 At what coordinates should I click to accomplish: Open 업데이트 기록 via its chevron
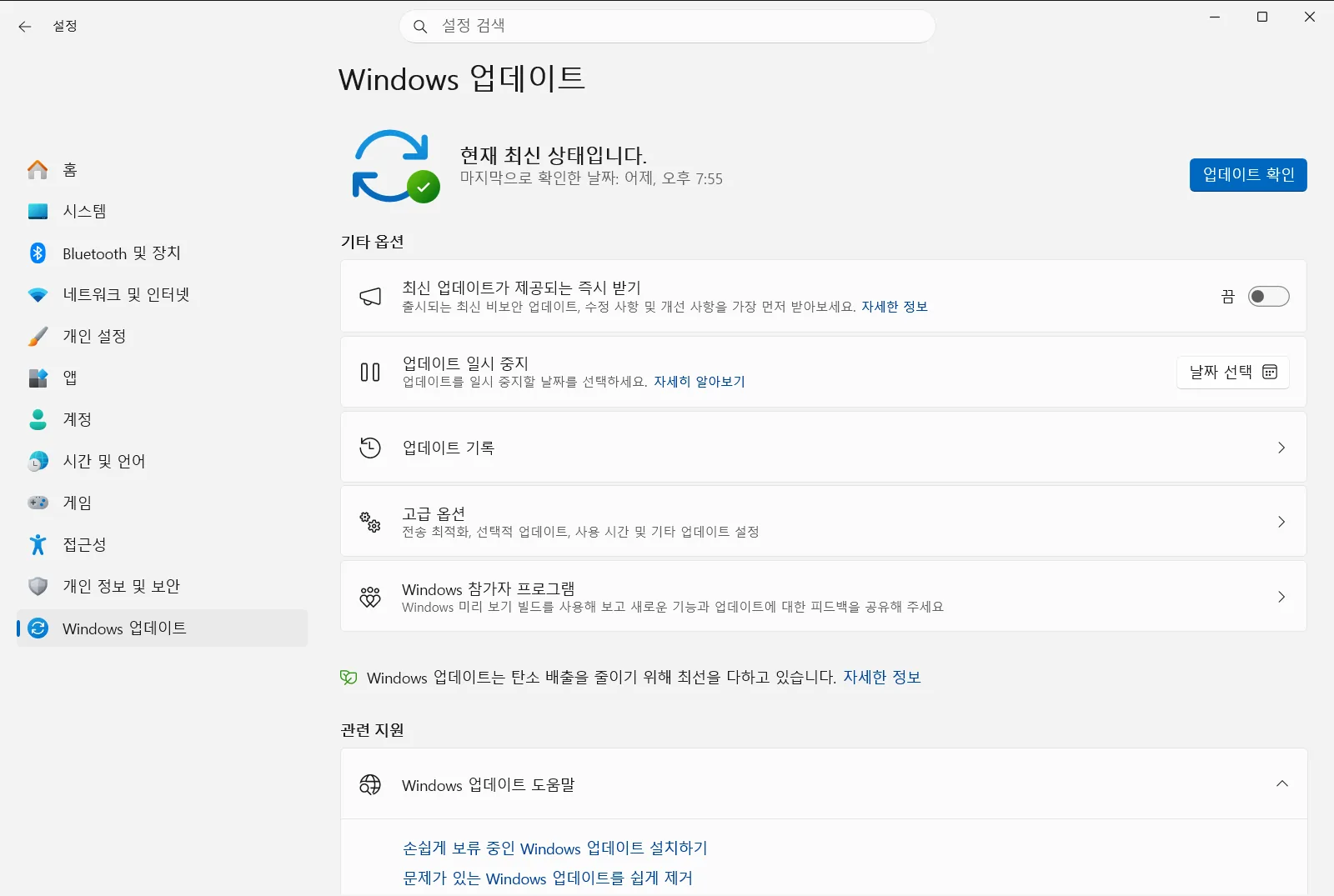point(1281,448)
